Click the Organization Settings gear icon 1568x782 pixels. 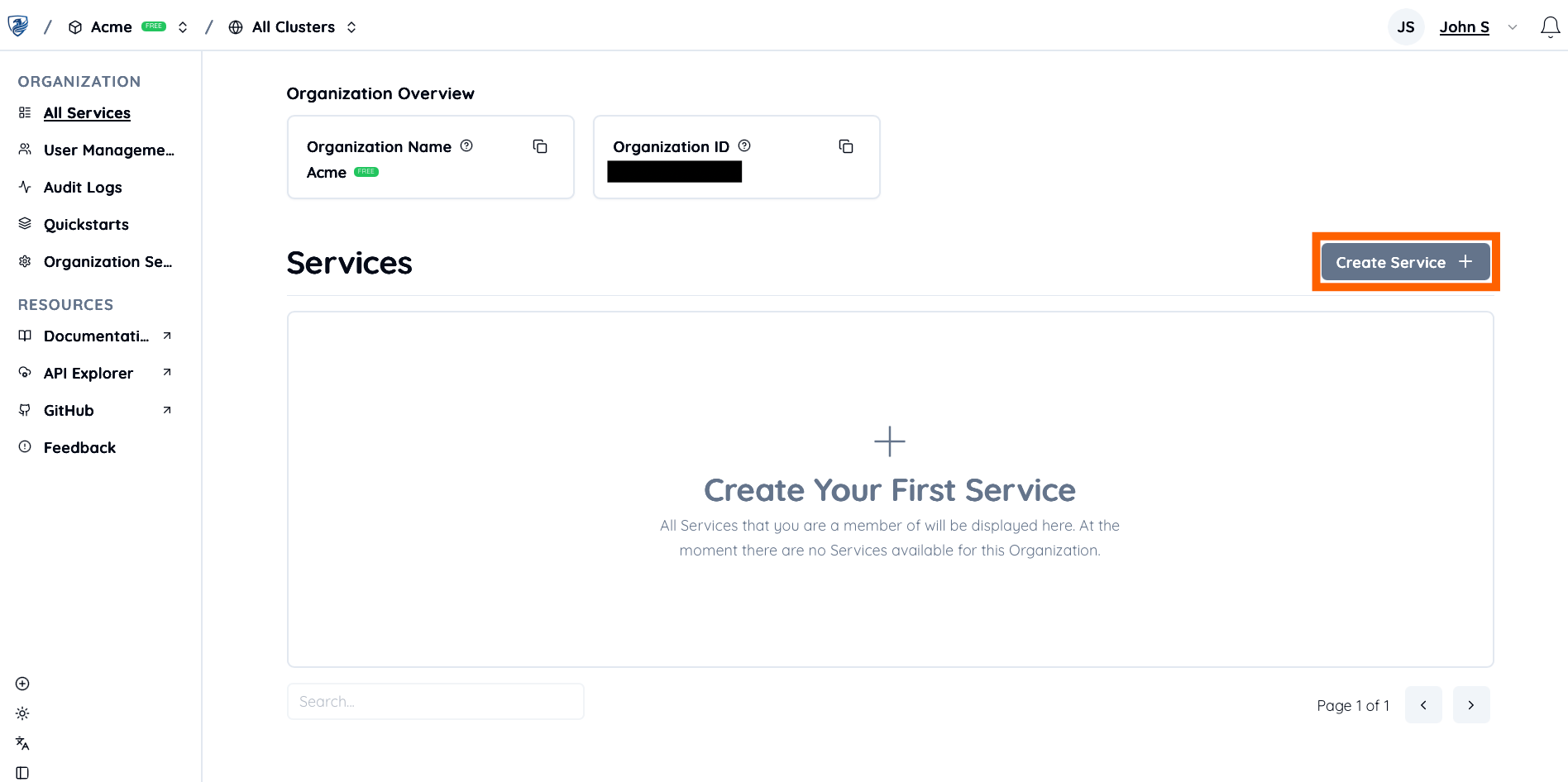click(25, 261)
